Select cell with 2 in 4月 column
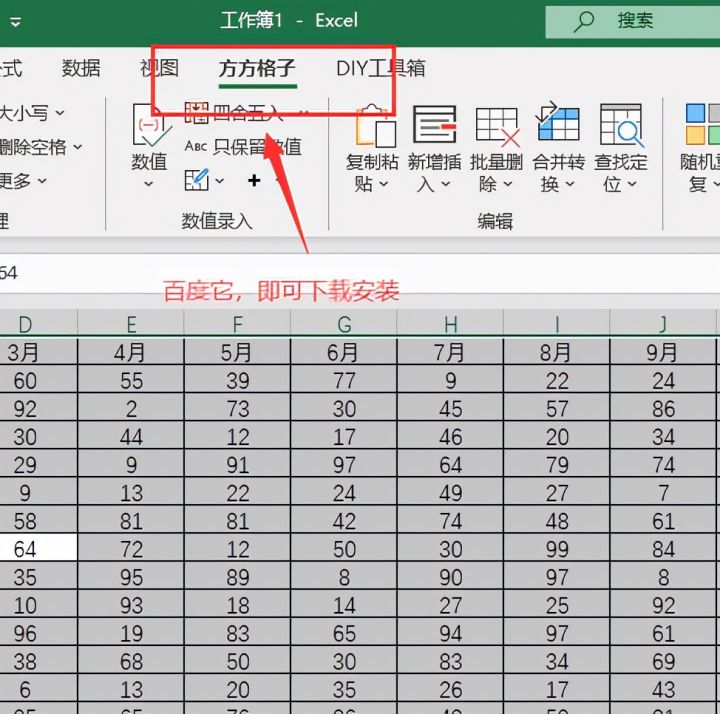The width and height of the screenshot is (720, 714). click(x=131, y=409)
